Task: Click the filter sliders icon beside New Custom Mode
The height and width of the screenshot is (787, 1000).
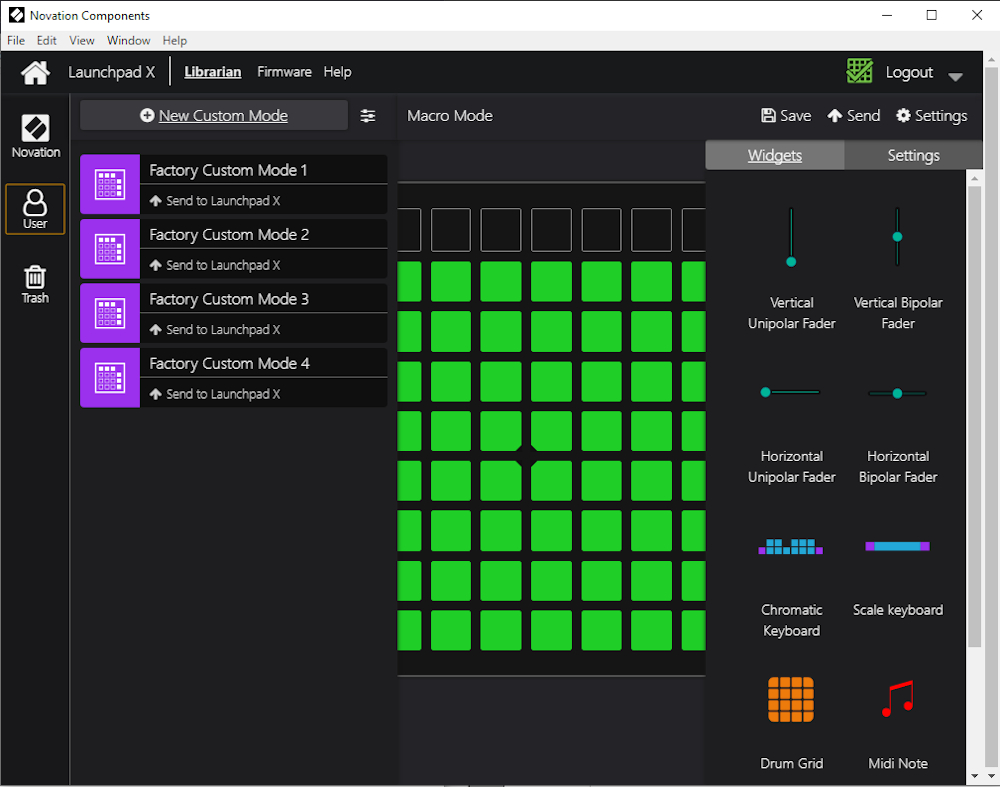Action: 368,116
